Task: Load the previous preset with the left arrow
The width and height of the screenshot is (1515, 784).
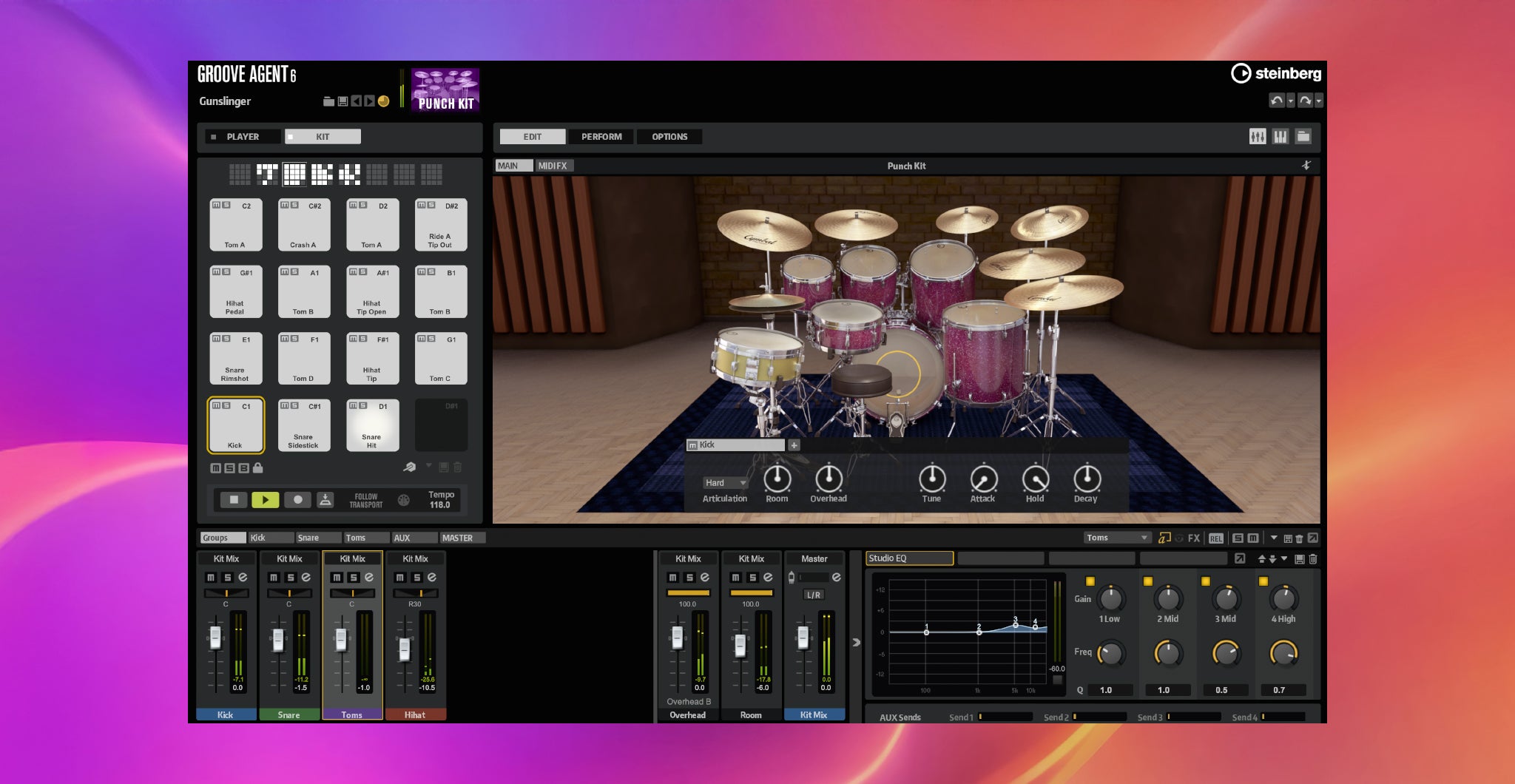Action: click(356, 101)
